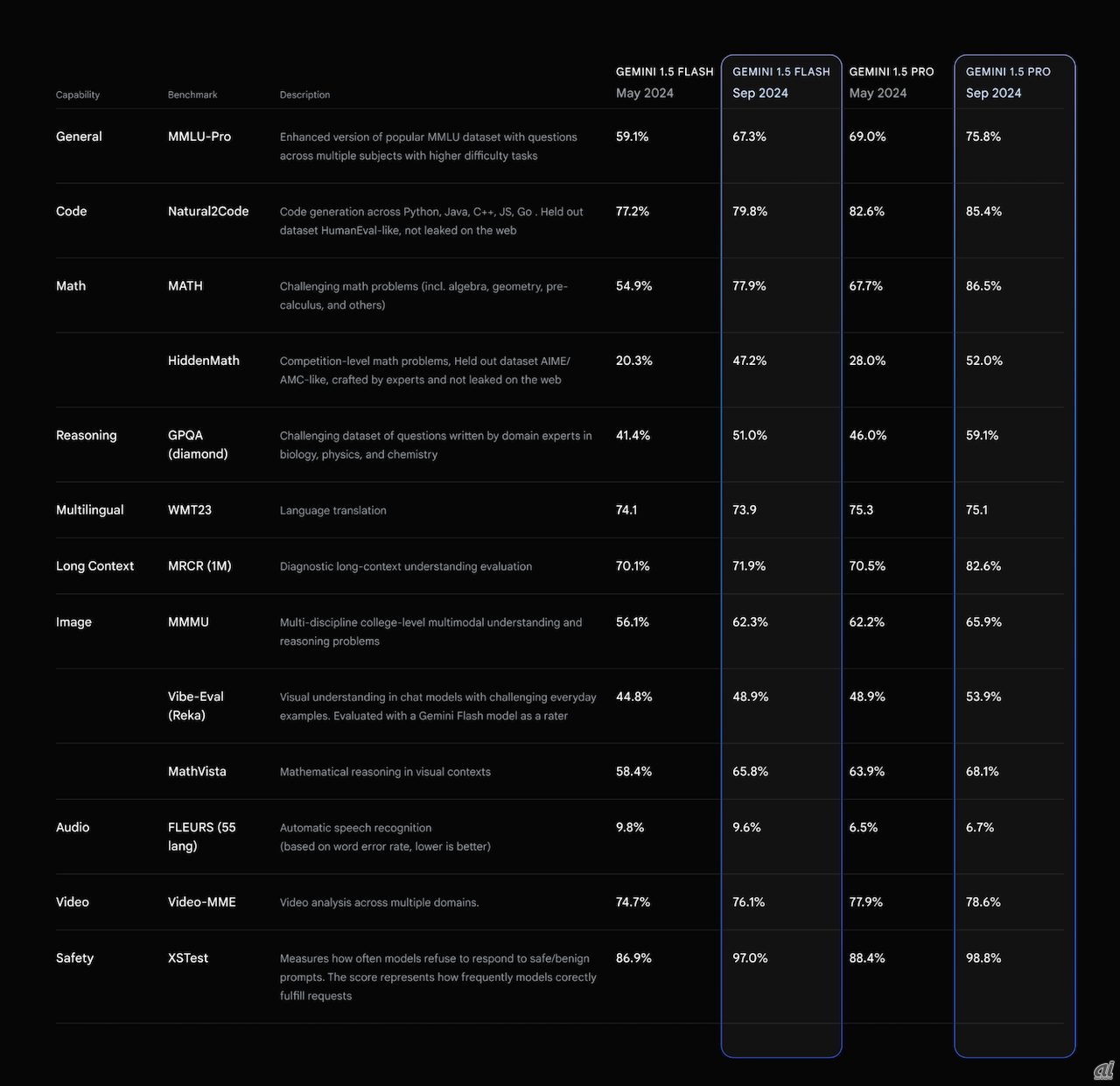The image size is (1120, 1086).
Task: Select the Gemini 1.5 Flash Sep 2024 header
Action: pos(781,82)
